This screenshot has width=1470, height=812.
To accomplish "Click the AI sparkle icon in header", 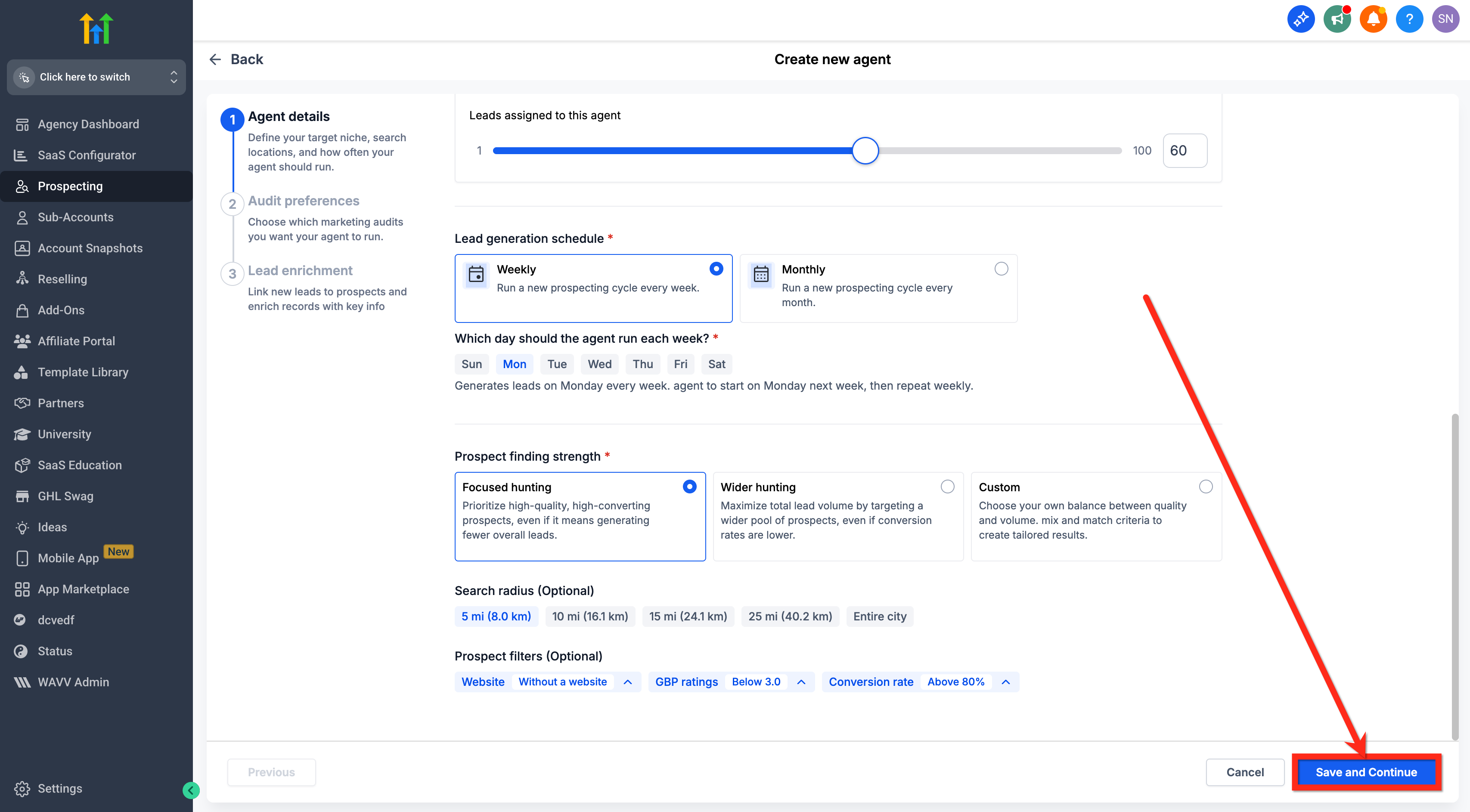I will coord(1300,19).
